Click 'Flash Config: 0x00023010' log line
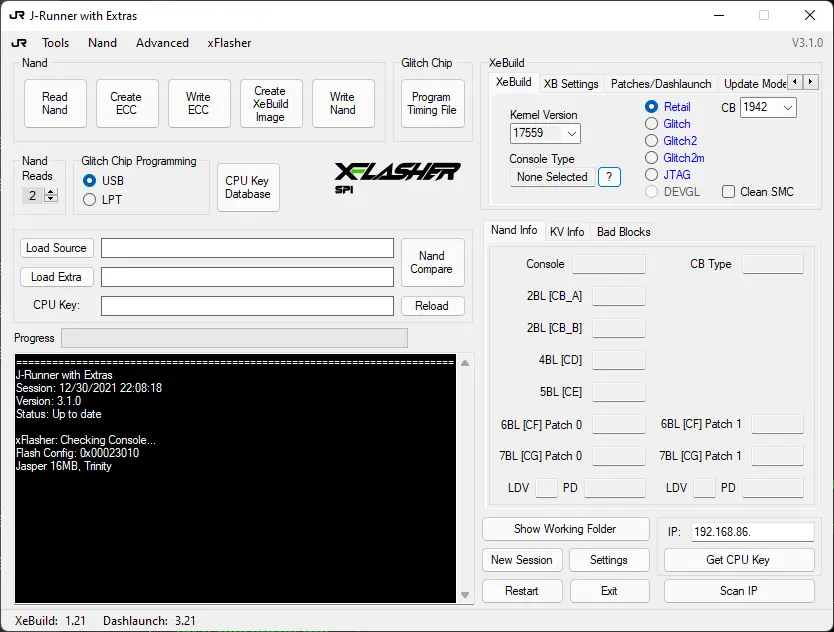This screenshot has width=834, height=632. pyautogui.click(x=77, y=453)
